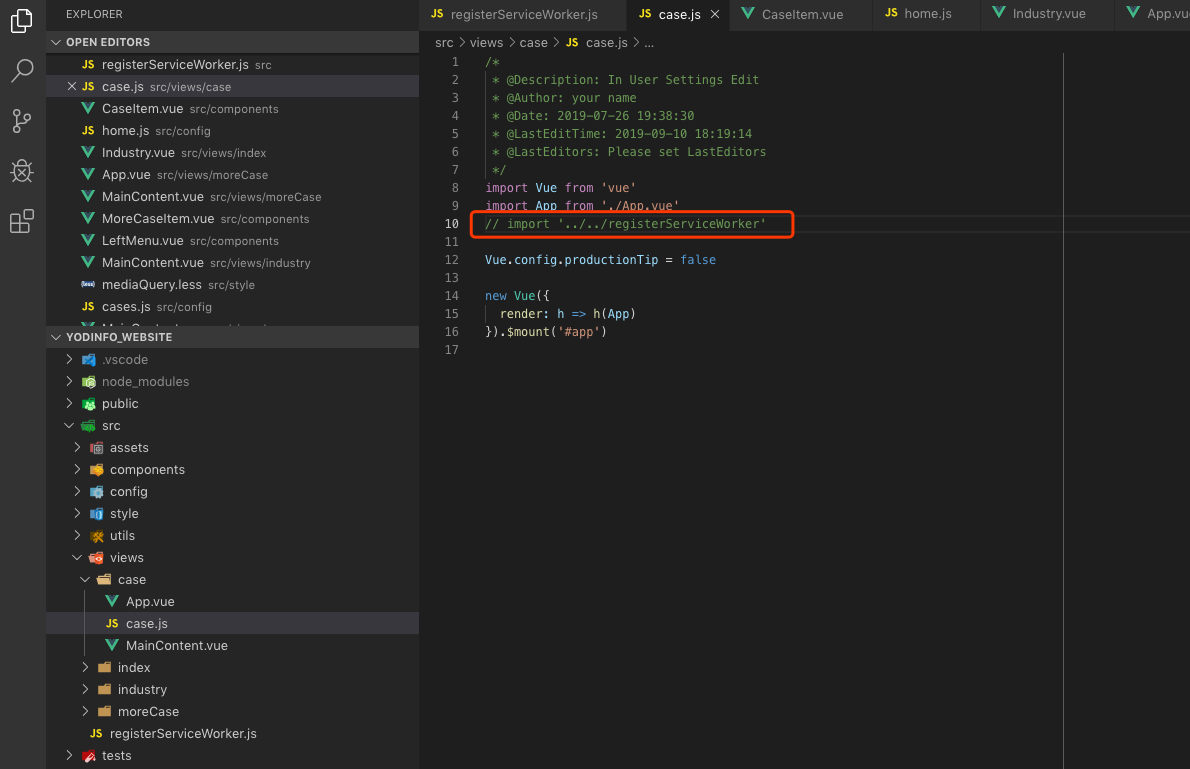Click src in the breadcrumb bar

click(443, 42)
